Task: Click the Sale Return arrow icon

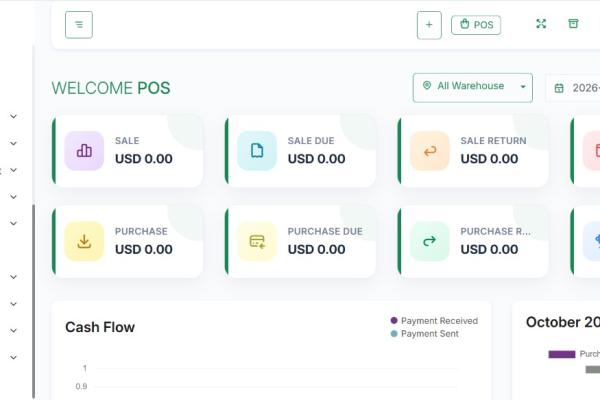Action: (x=430, y=151)
